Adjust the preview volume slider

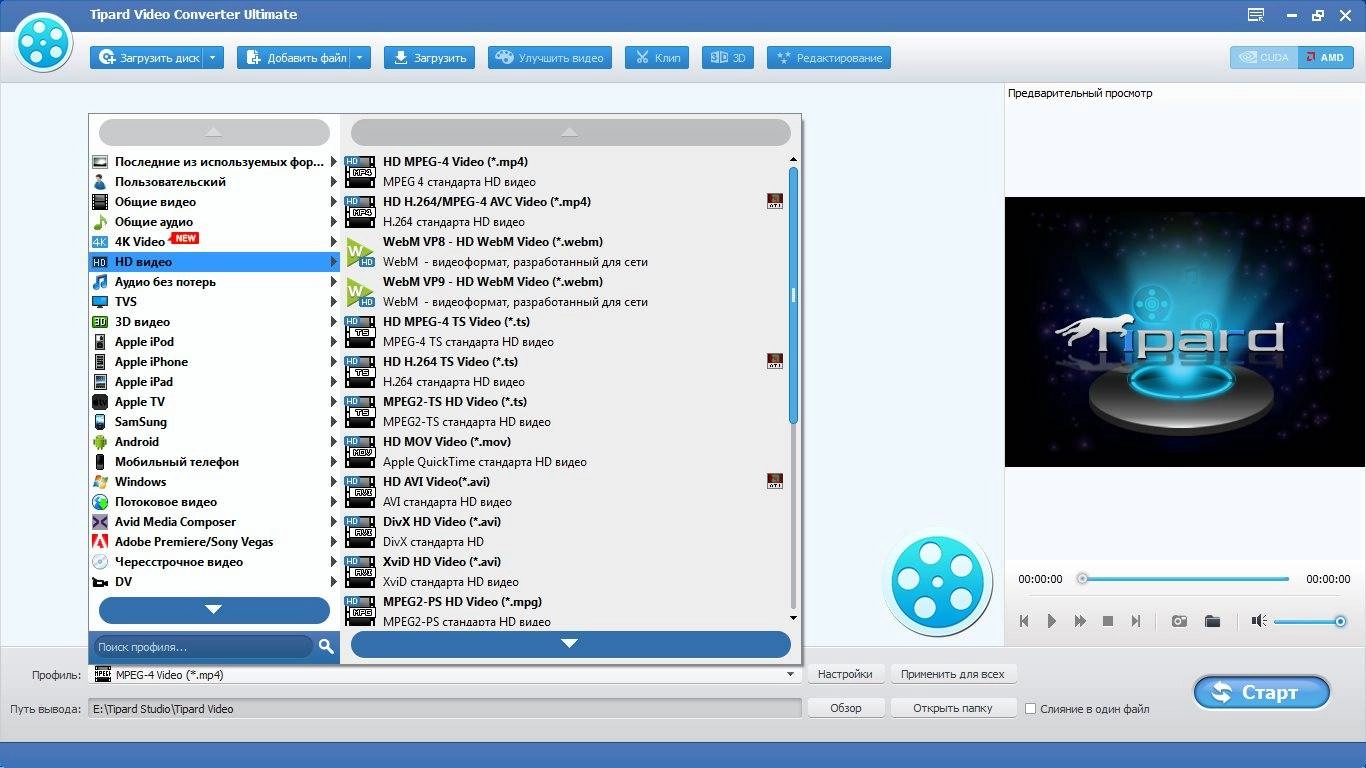coord(1309,622)
